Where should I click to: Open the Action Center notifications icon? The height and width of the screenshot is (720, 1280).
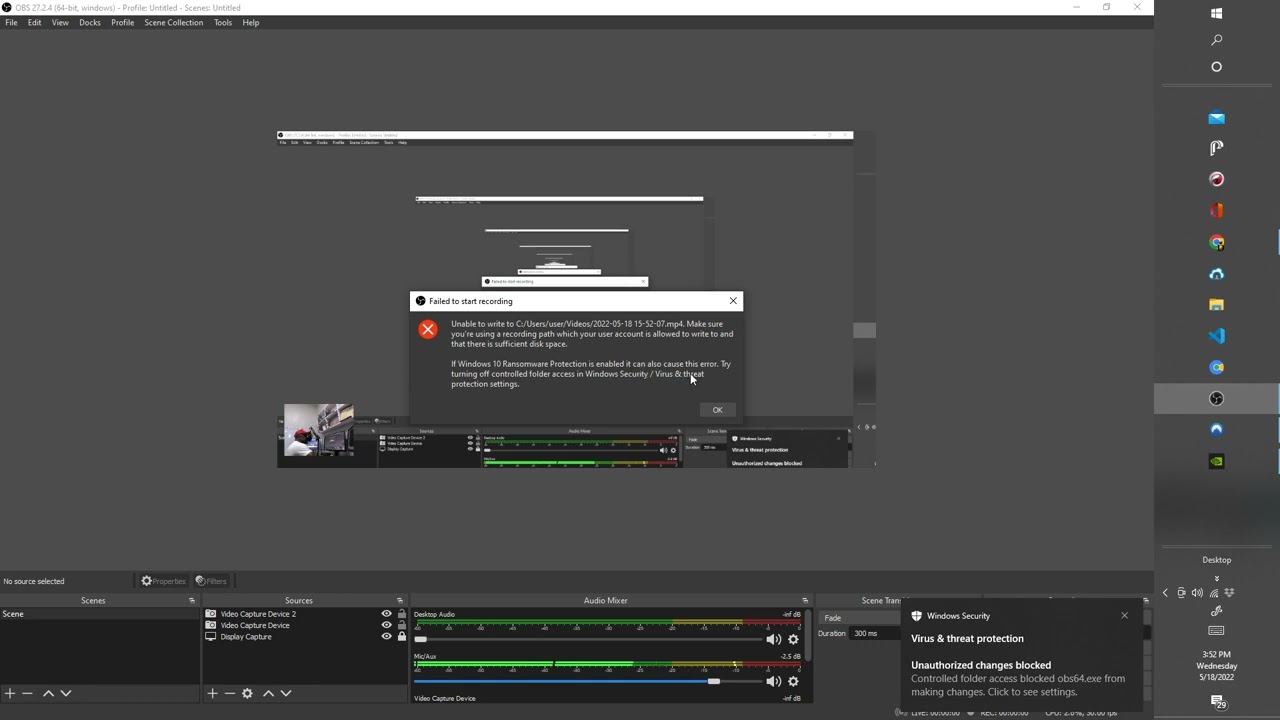click(1217, 702)
